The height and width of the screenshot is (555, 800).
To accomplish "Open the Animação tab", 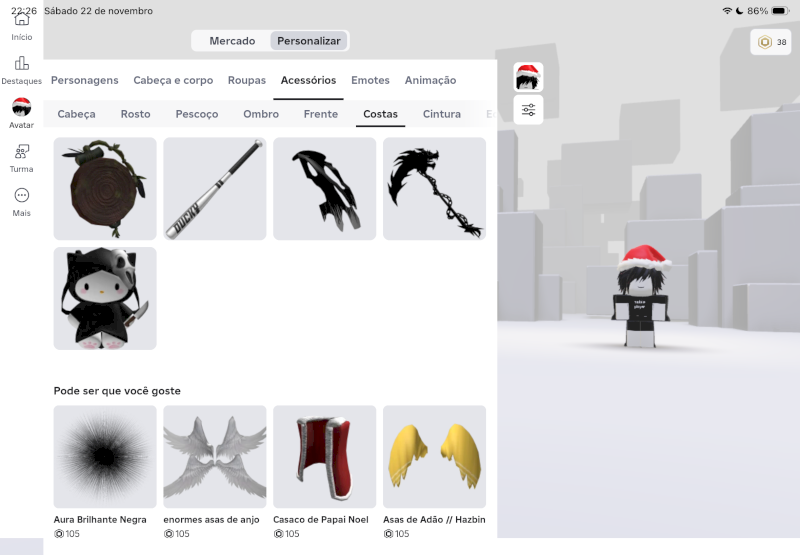I will coord(431,80).
